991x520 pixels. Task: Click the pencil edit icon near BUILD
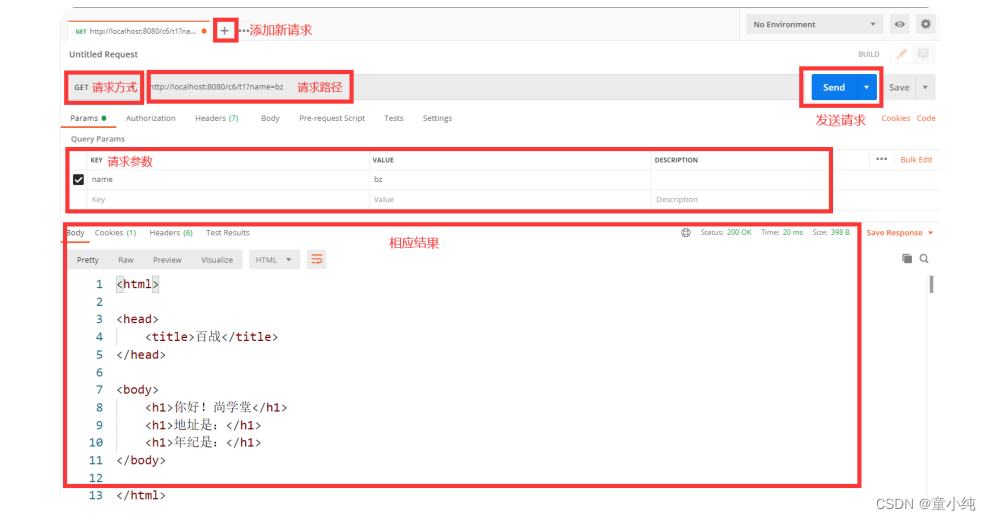click(x=901, y=54)
